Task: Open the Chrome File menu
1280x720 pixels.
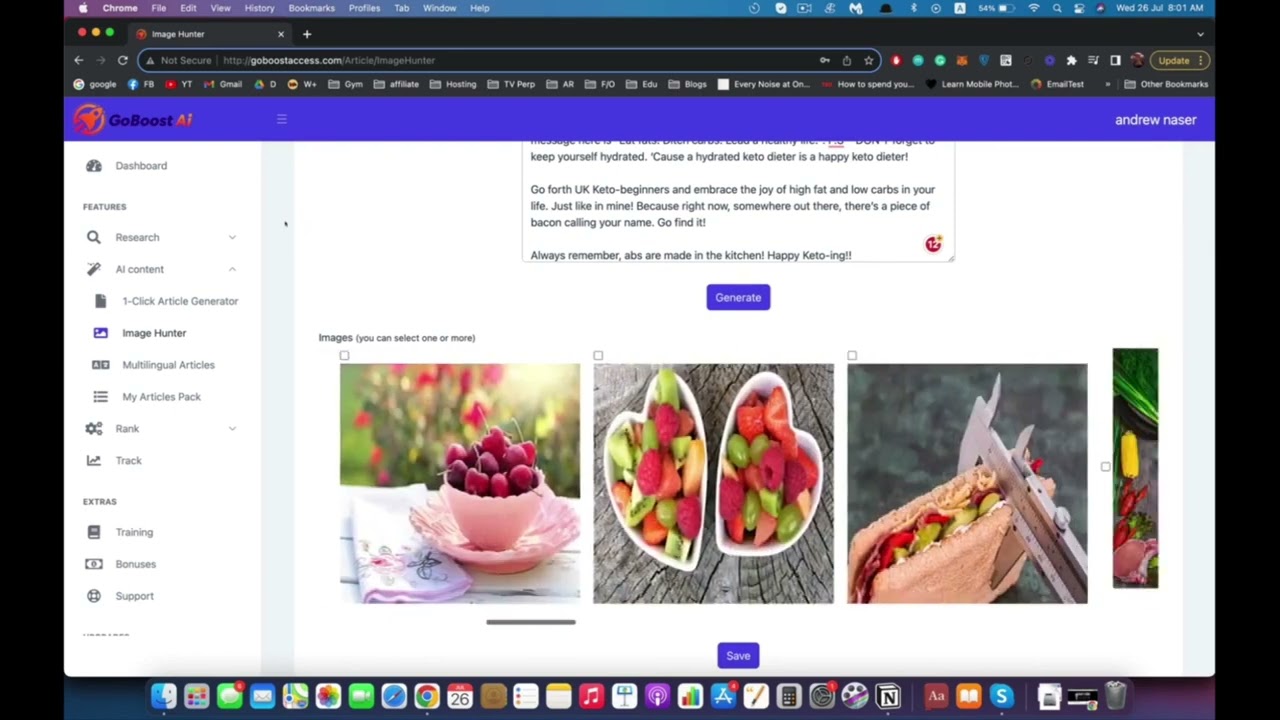Action: [x=159, y=8]
